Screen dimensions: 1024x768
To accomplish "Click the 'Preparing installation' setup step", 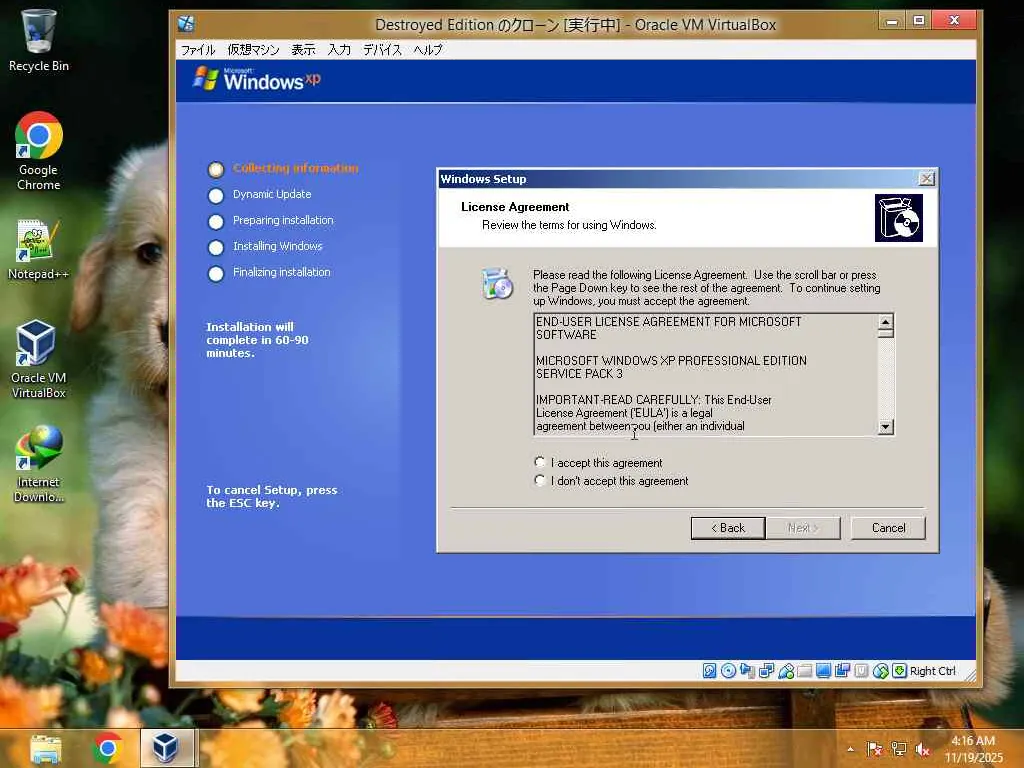I will tap(283, 220).
